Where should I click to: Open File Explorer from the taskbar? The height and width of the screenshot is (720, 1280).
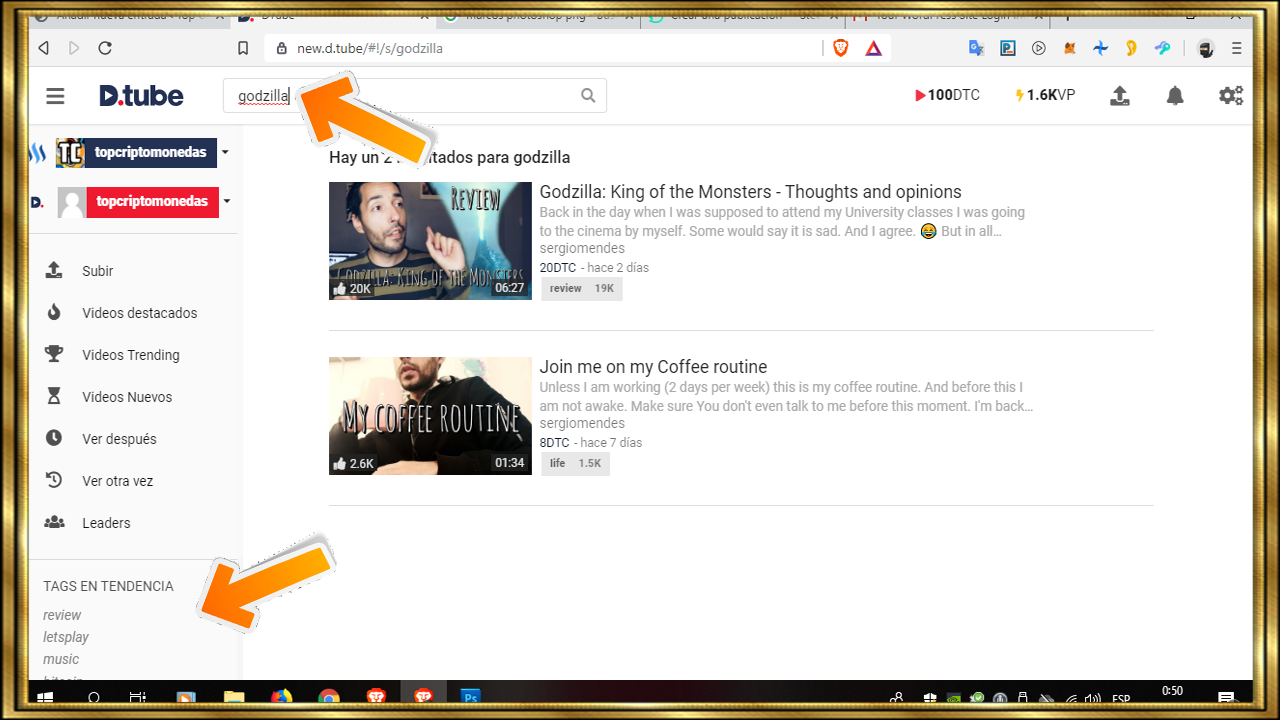(234, 697)
